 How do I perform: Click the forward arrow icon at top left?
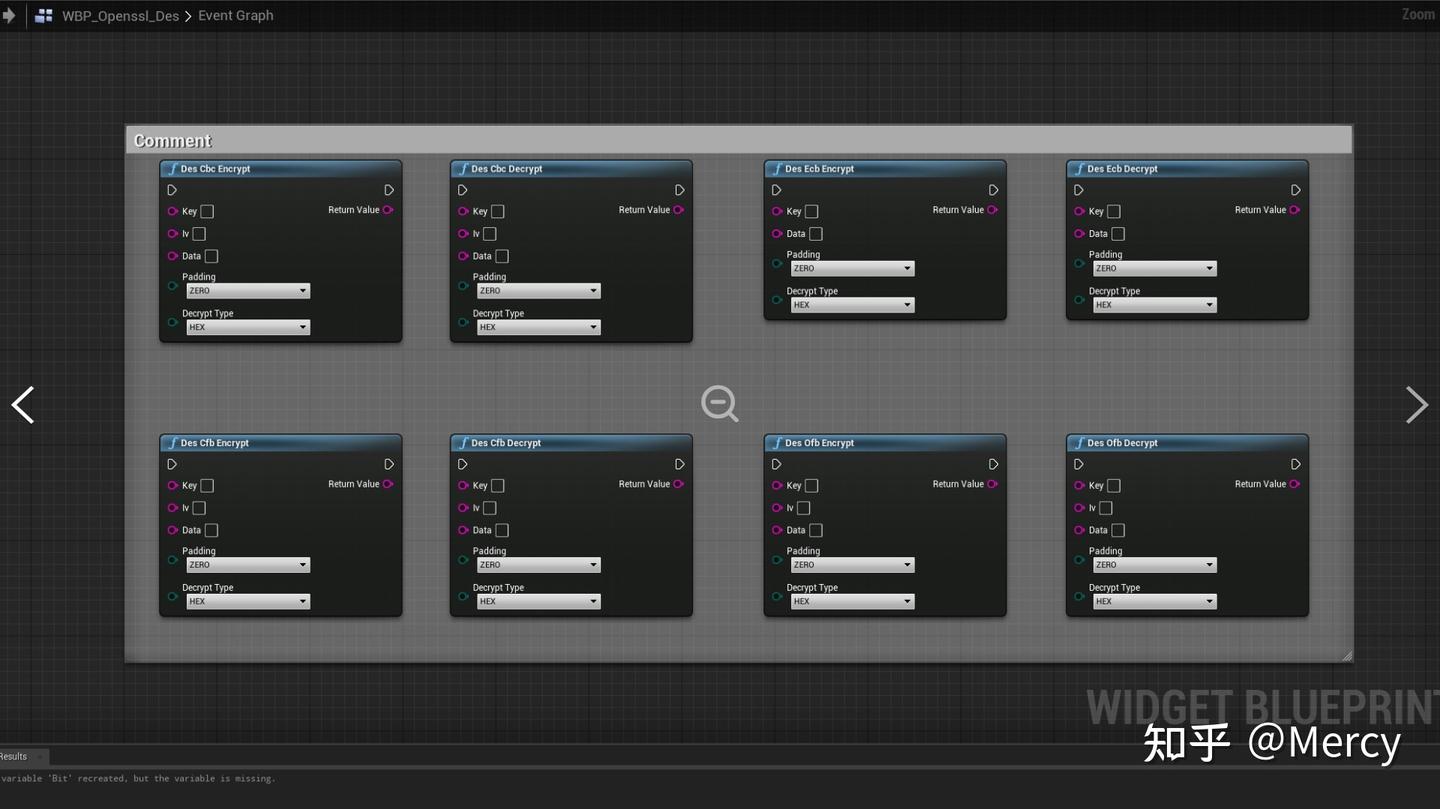9,15
